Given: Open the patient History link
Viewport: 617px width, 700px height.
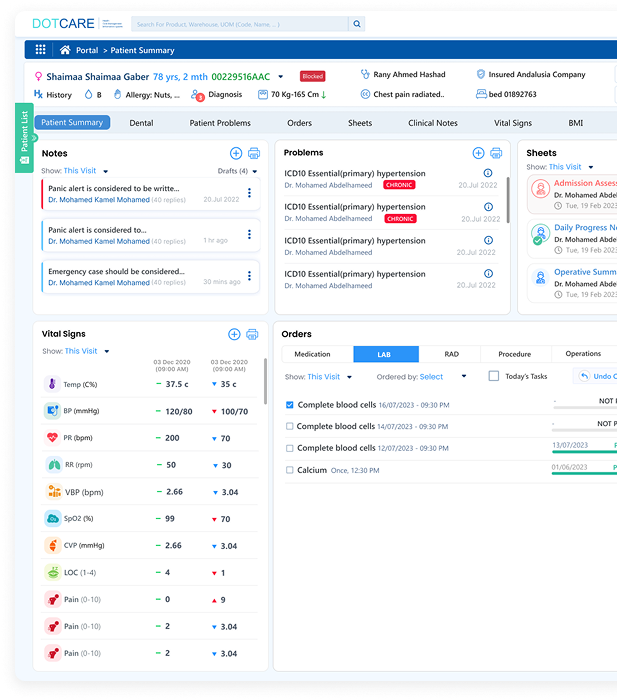Looking at the screenshot, I should (53, 95).
